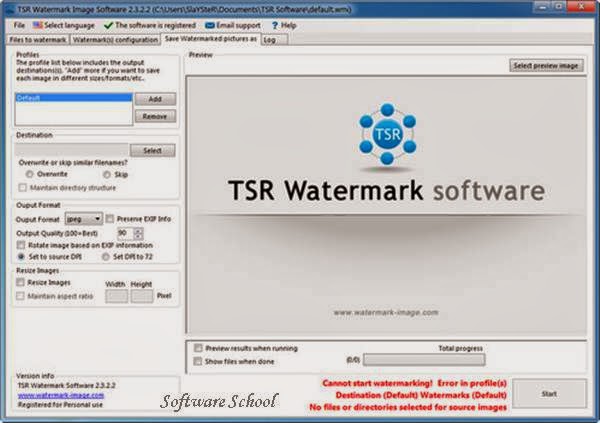Enable Preserve EXIF Info checkbox
600x423 pixels.
(110, 219)
